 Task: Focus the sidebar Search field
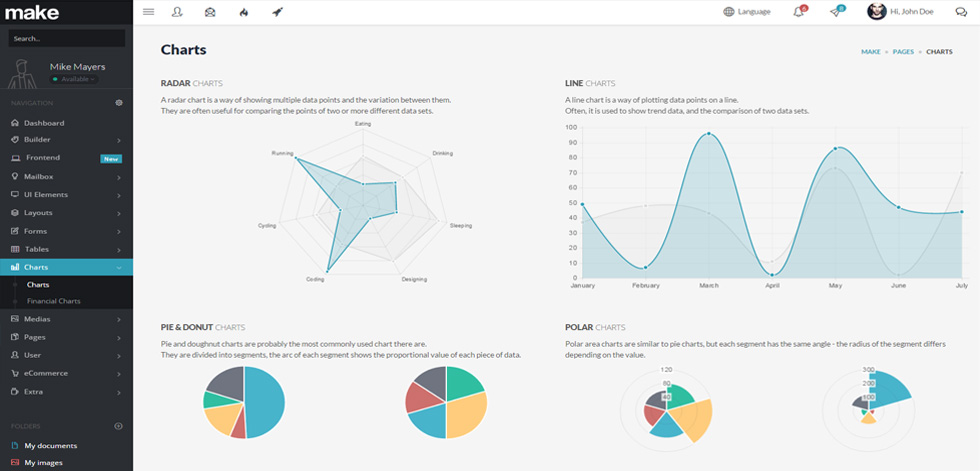pos(67,38)
